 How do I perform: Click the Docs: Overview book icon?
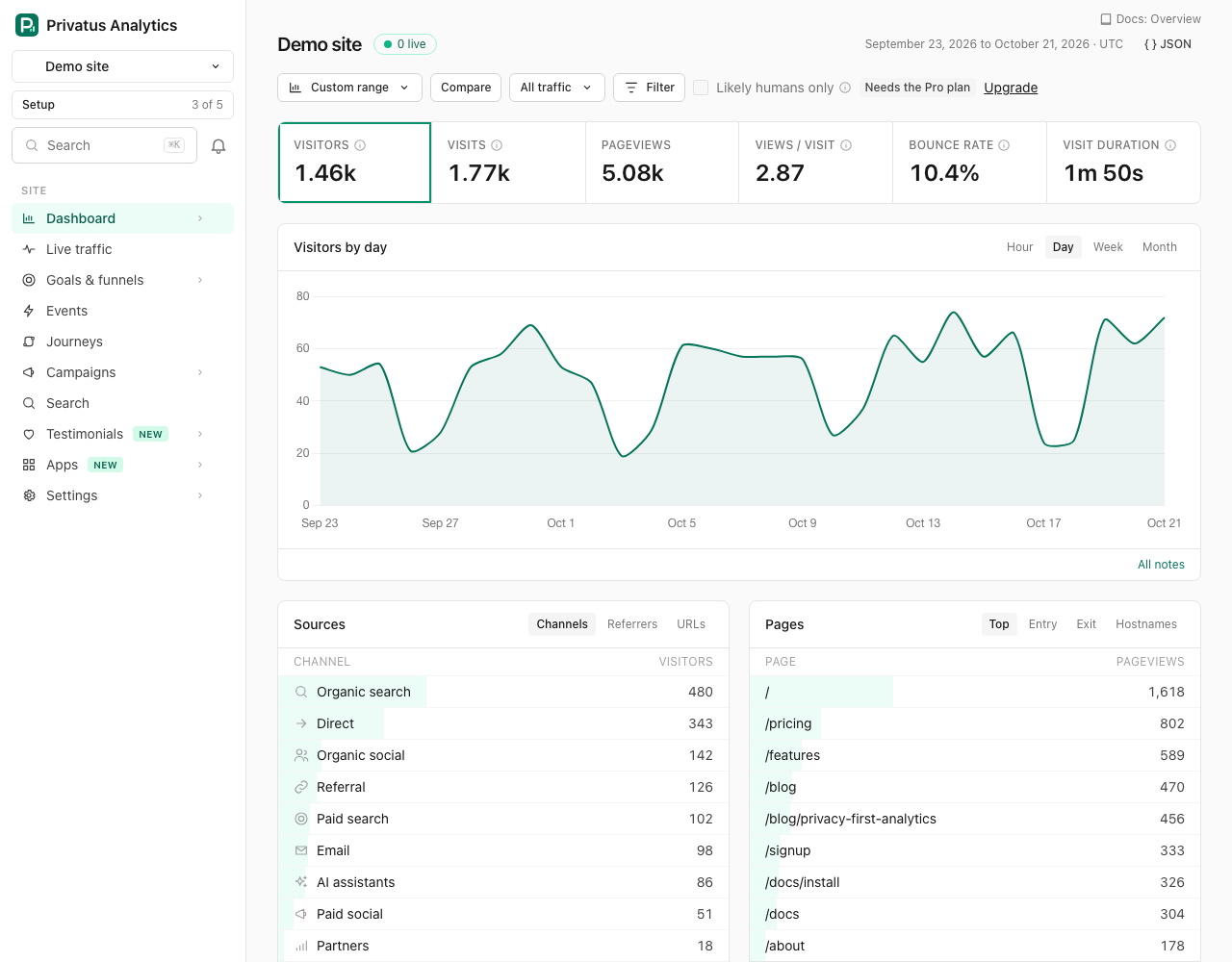[1106, 19]
